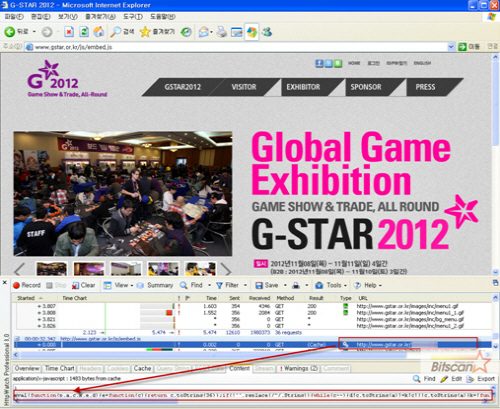Screen dimensions: 500x409
Task: Open the VISITOR navigation tab
Action: [x=244, y=87]
